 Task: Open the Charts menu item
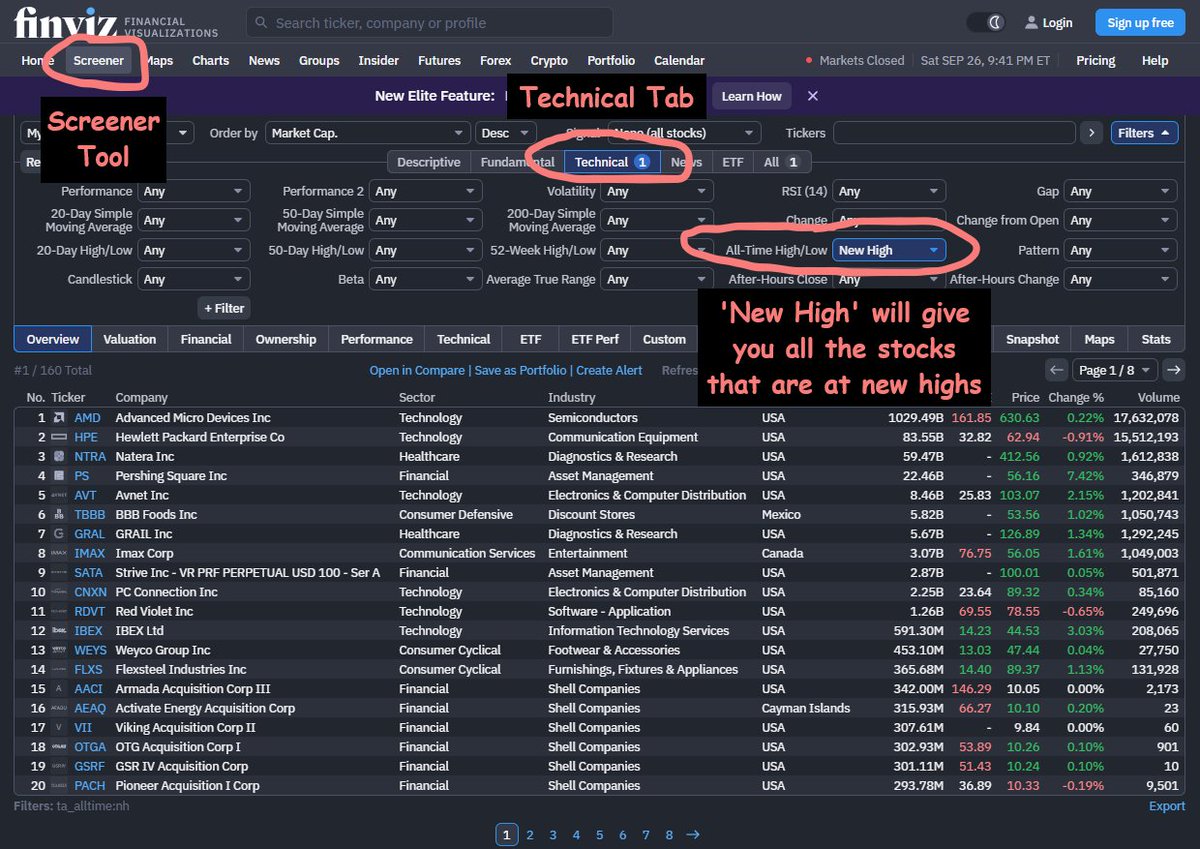pos(211,60)
